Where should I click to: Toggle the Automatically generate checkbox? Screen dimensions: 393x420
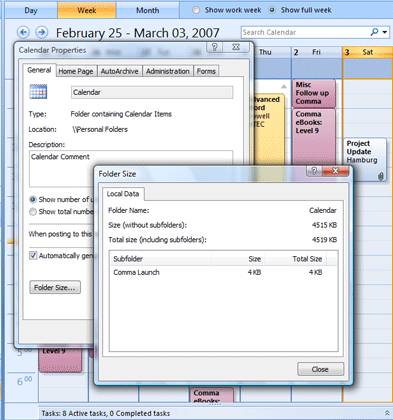click(33, 256)
